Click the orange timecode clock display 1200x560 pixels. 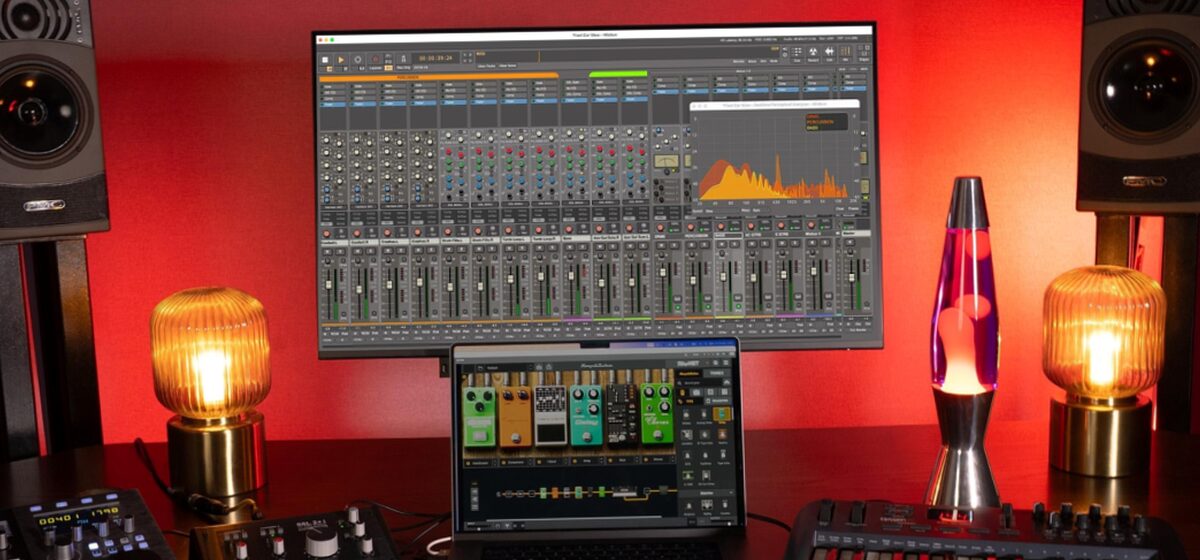436,58
